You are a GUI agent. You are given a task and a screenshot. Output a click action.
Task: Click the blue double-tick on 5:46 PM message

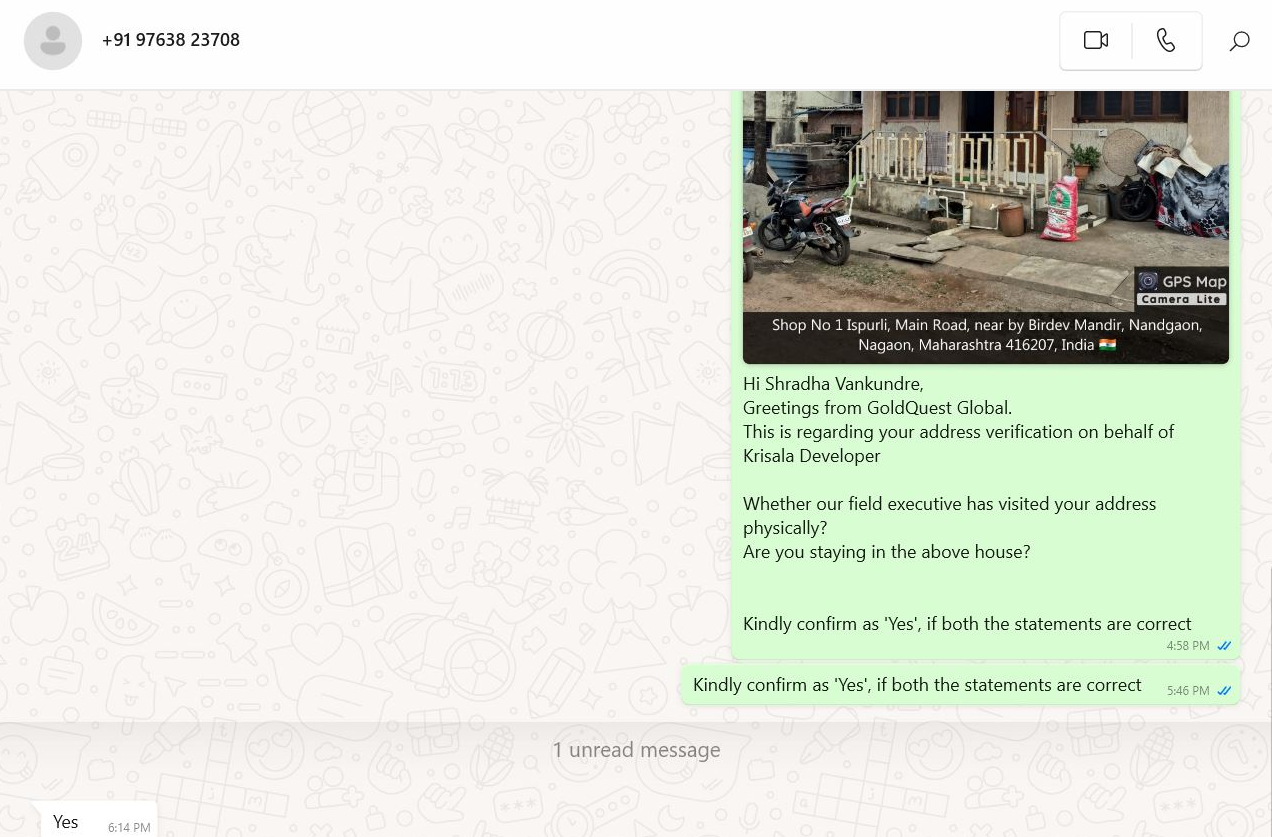click(x=1223, y=691)
